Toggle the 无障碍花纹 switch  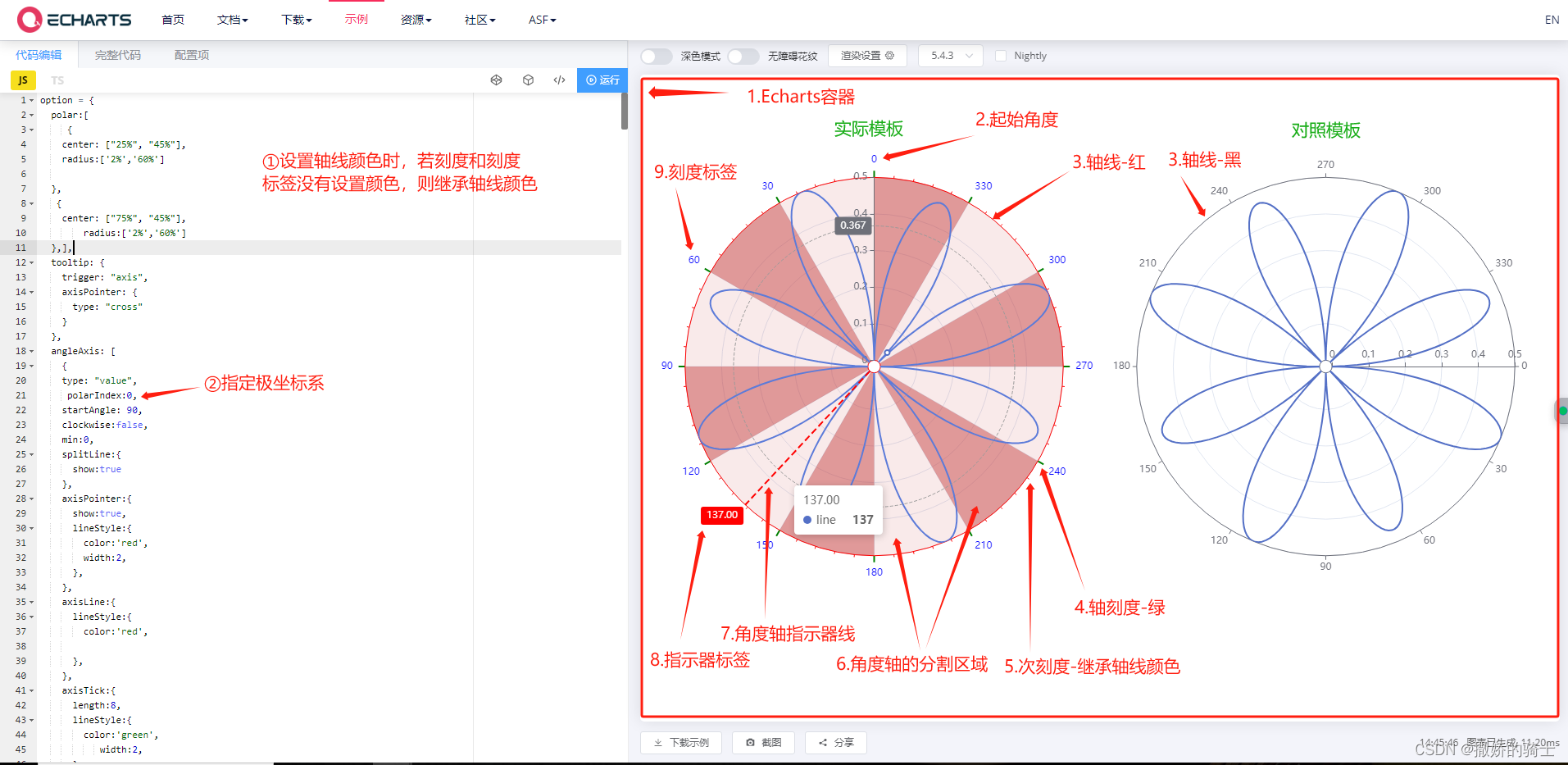pyautogui.click(x=743, y=56)
